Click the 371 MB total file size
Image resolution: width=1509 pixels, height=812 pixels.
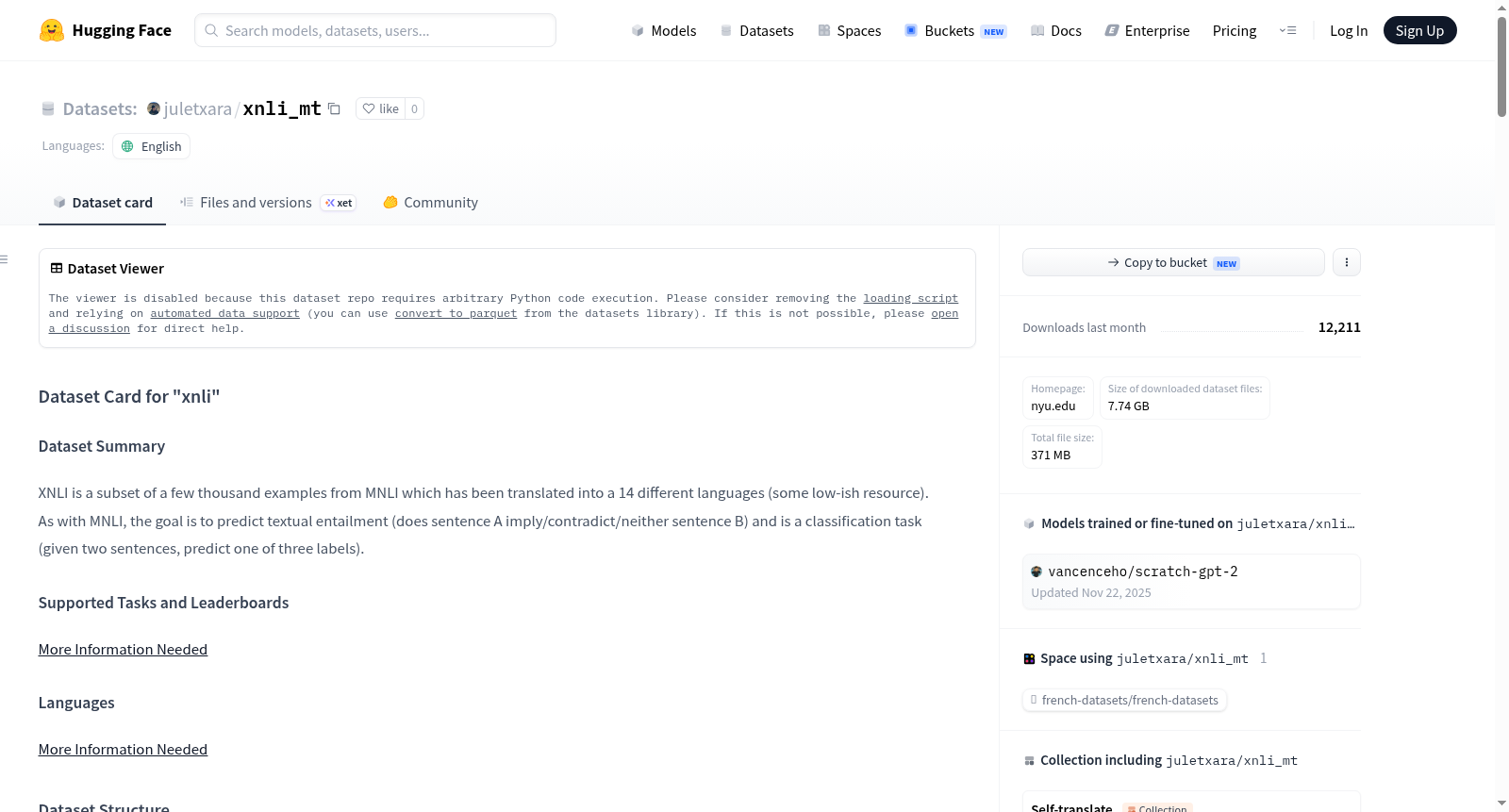coord(1051,455)
